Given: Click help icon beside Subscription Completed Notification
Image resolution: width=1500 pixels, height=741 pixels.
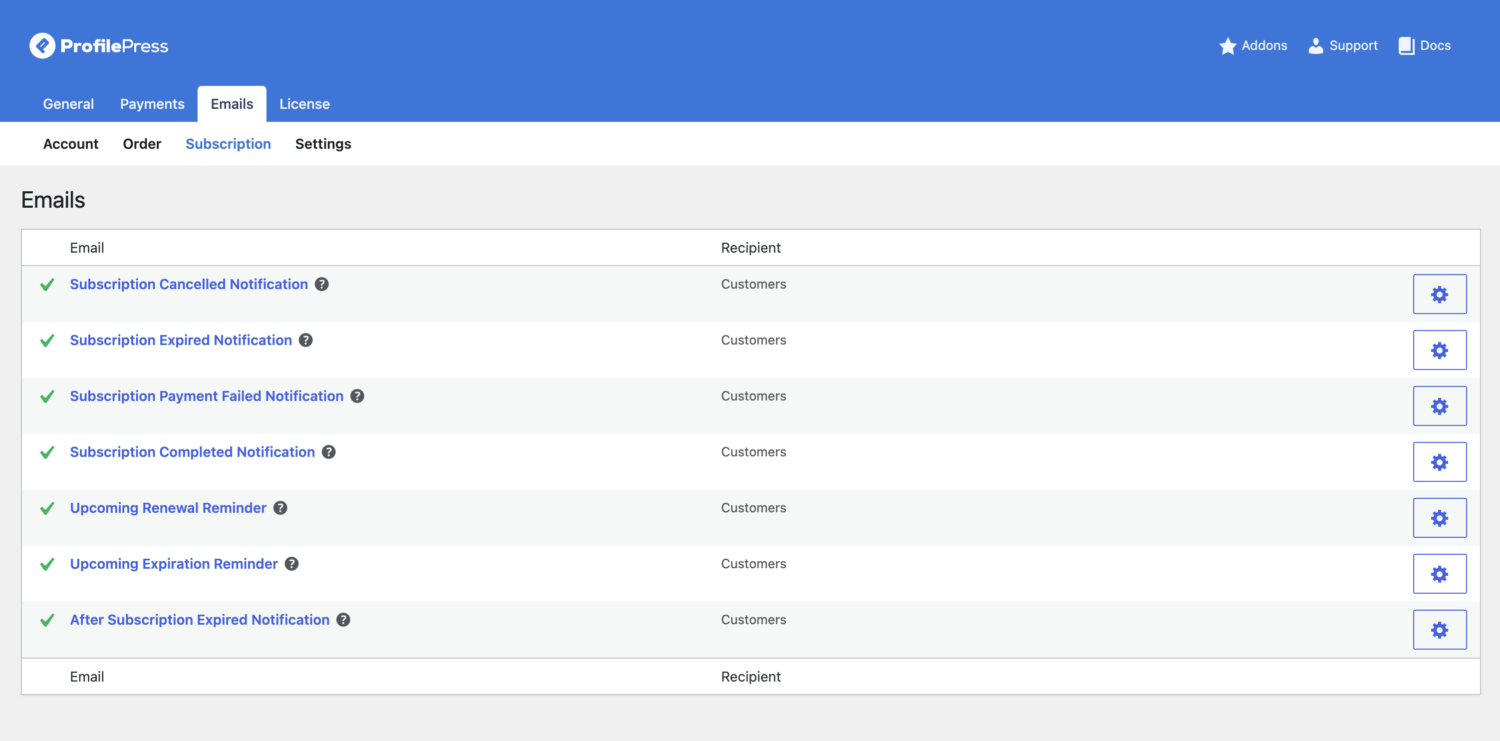Looking at the screenshot, I should (329, 452).
